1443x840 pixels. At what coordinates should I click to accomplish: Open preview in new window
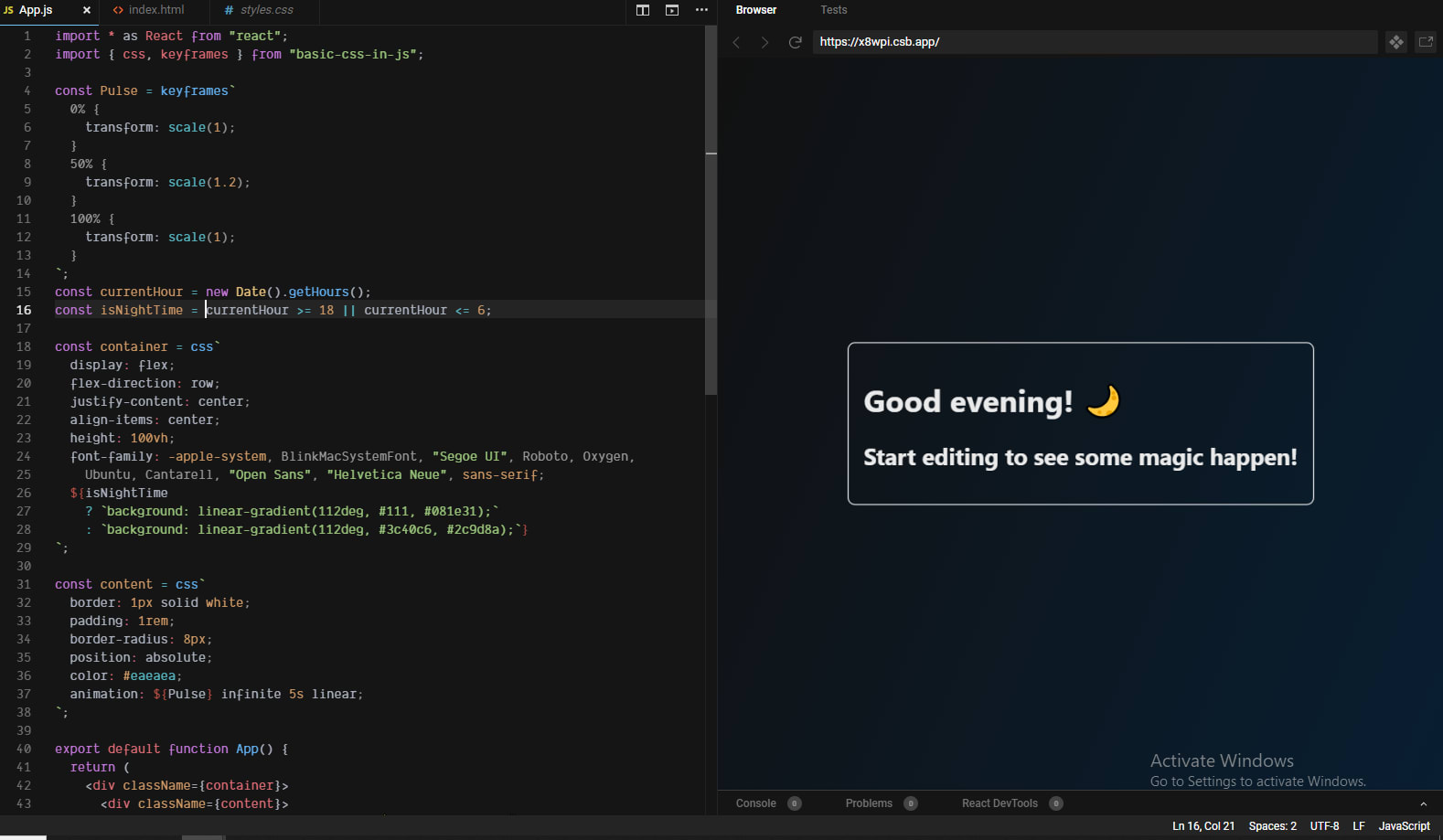point(1426,42)
